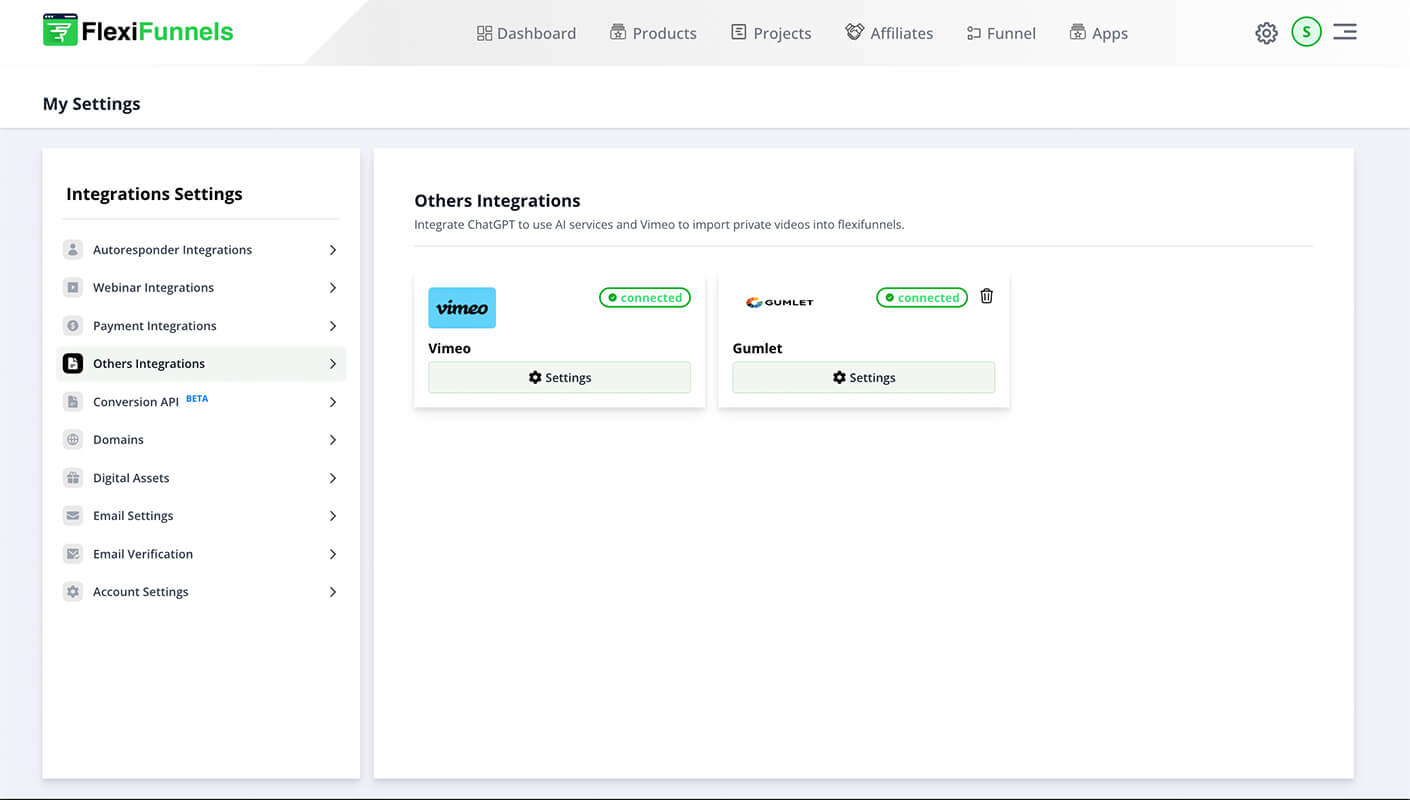Click the Vimeo connected status badge
This screenshot has width=1410, height=800.
(644, 297)
